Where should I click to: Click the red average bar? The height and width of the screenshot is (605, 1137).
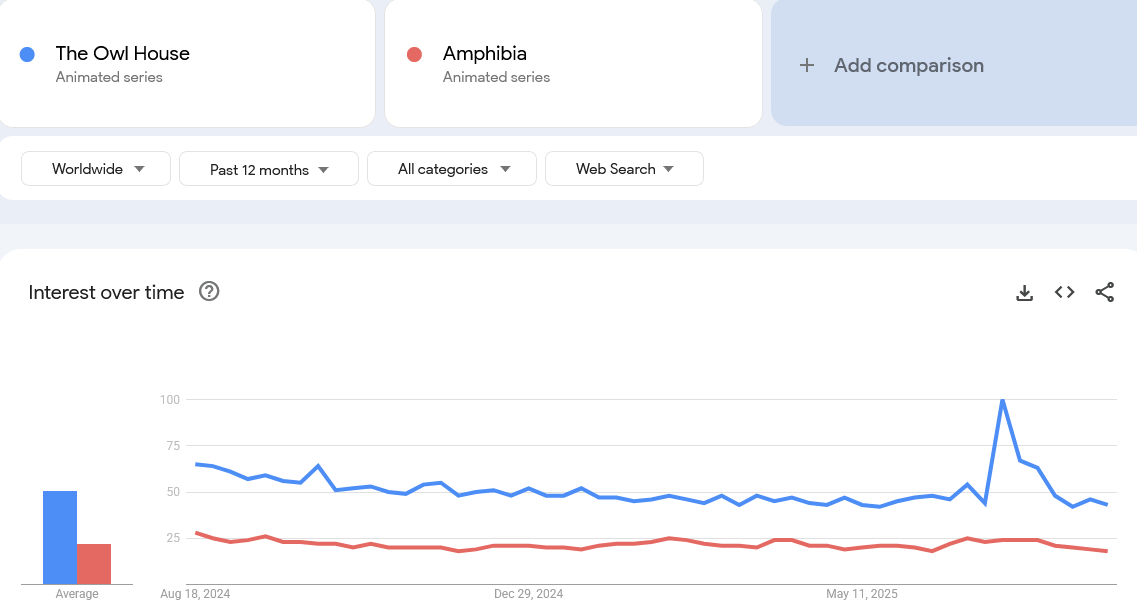click(94, 563)
